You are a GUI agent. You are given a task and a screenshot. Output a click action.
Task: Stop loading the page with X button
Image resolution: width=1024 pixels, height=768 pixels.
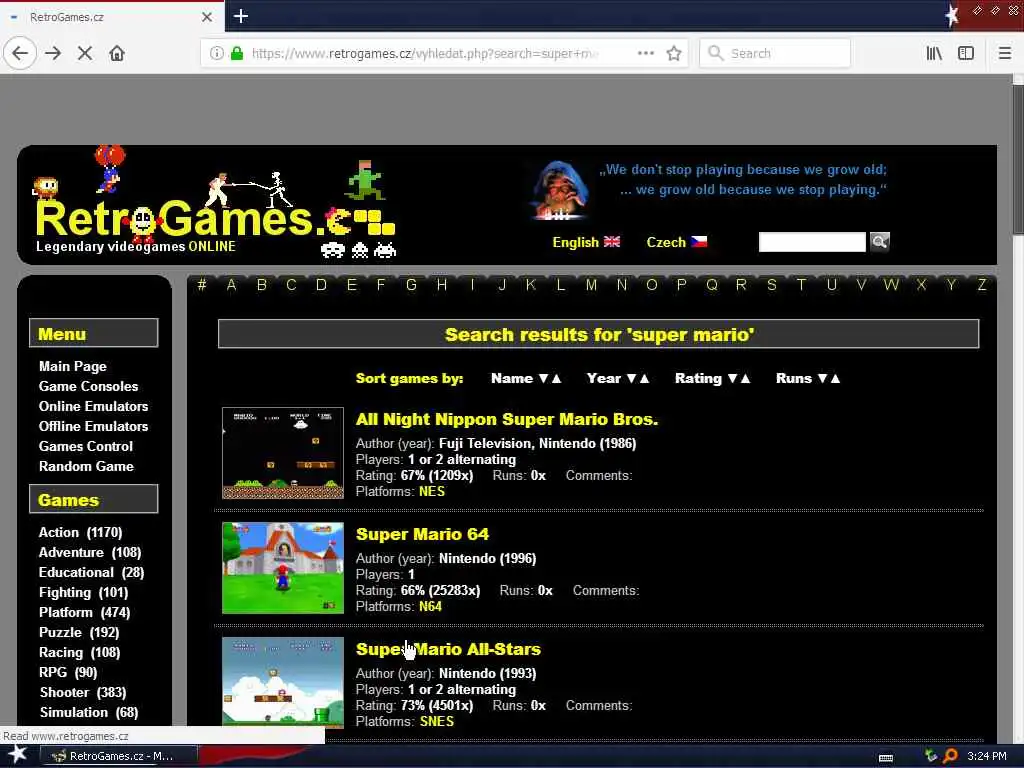click(x=85, y=53)
